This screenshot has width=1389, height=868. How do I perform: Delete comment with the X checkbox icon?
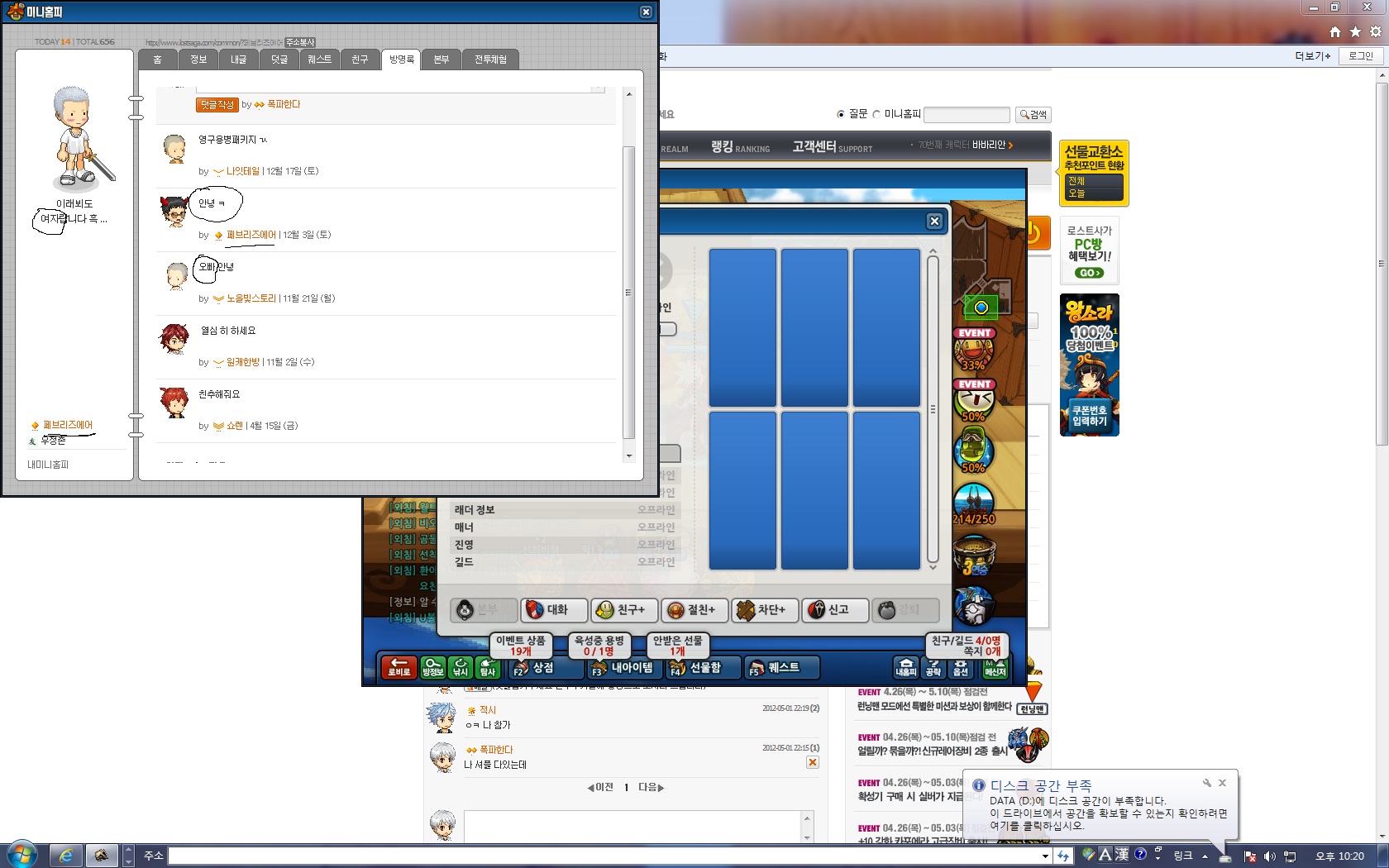coord(813,762)
